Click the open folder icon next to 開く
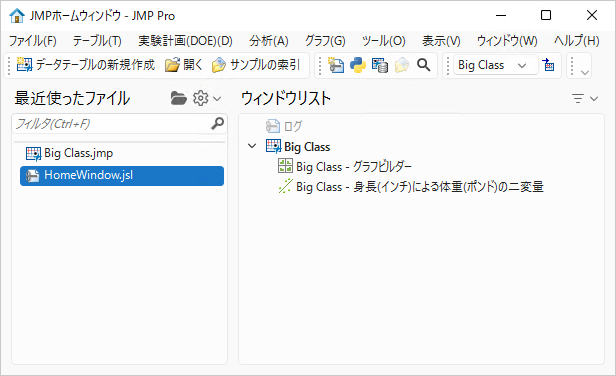 (172, 65)
